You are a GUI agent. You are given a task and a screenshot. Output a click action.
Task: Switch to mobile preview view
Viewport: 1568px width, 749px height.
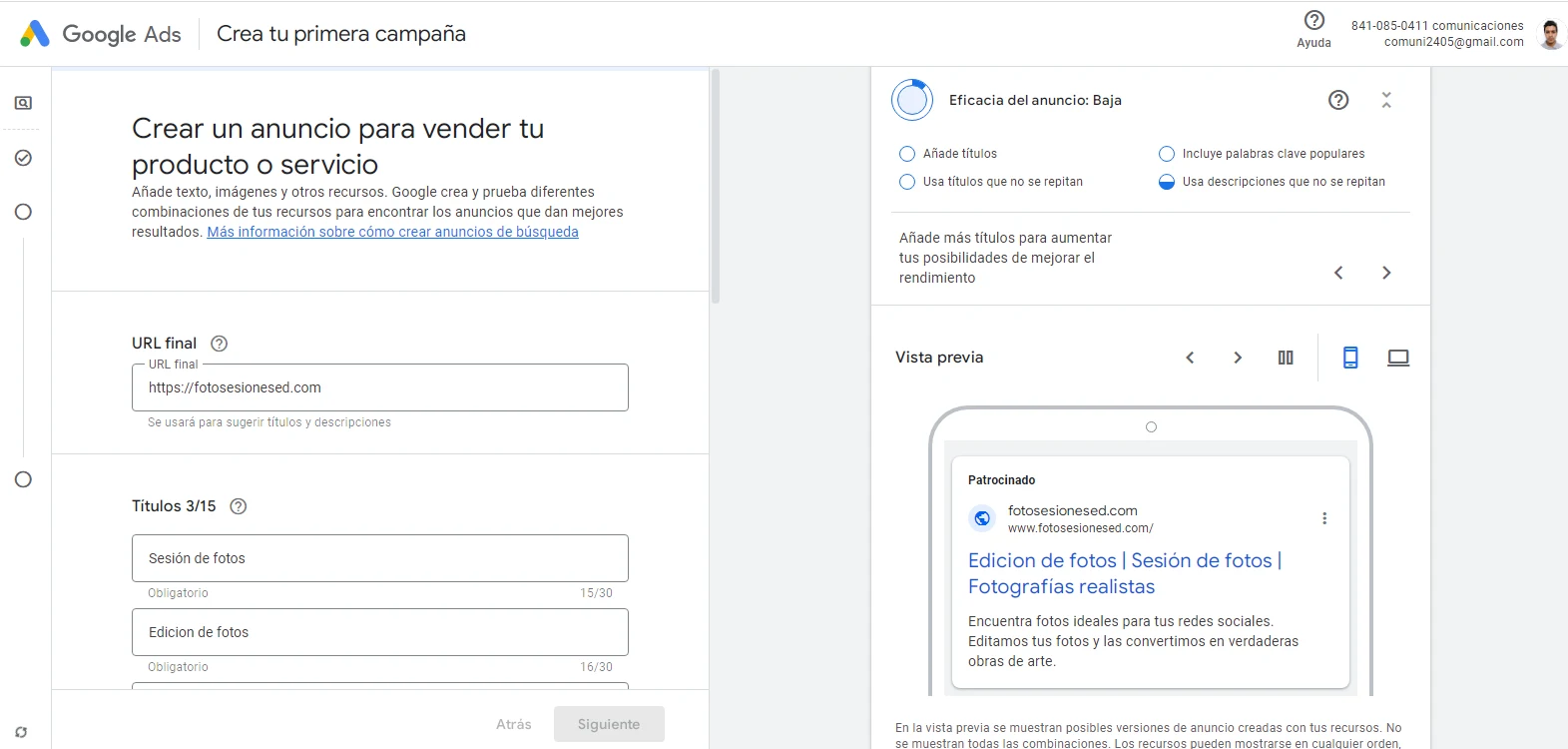coord(1350,358)
